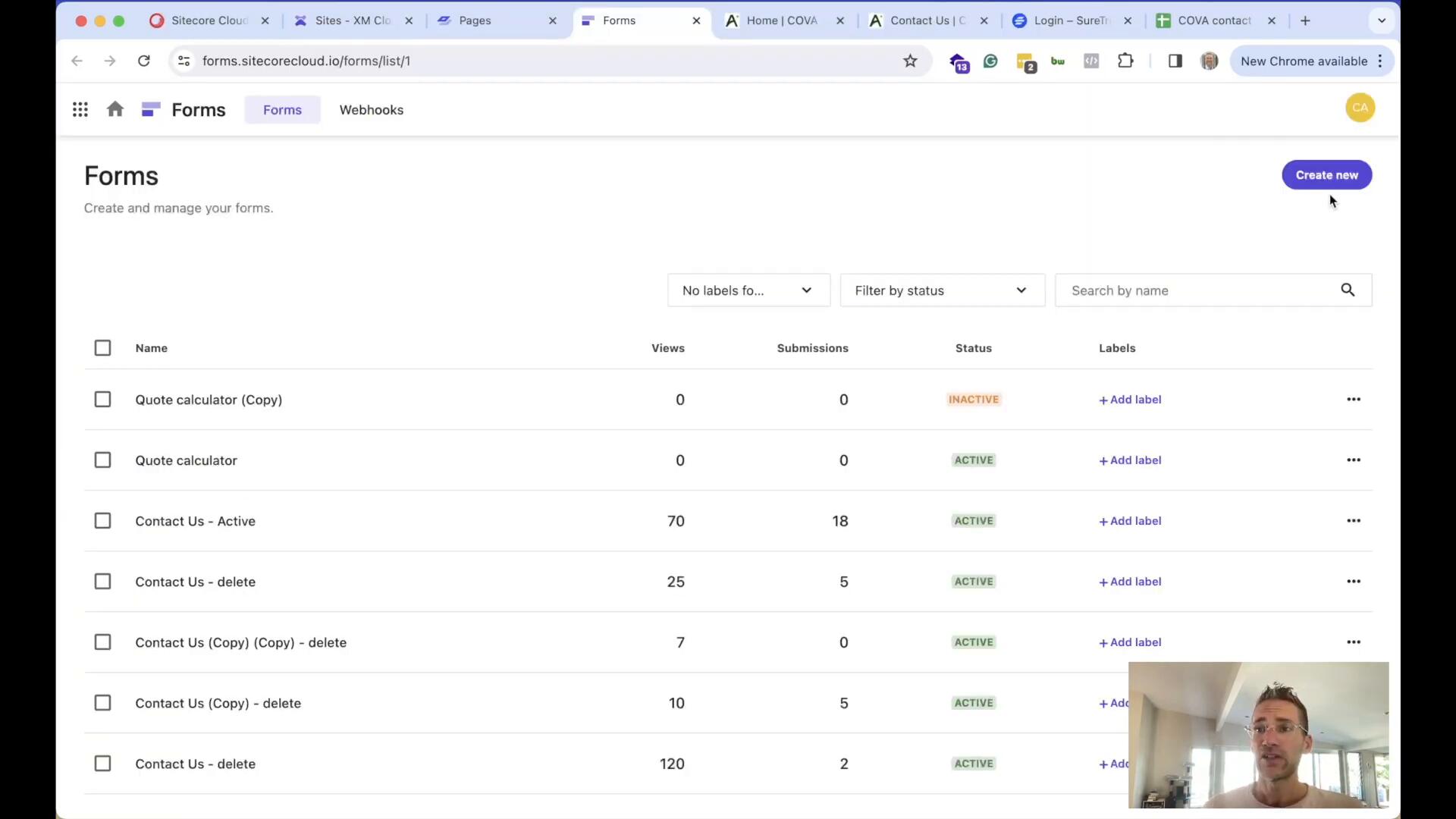Expand the labels filter dropdown
1456x819 pixels.
pos(748,290)
